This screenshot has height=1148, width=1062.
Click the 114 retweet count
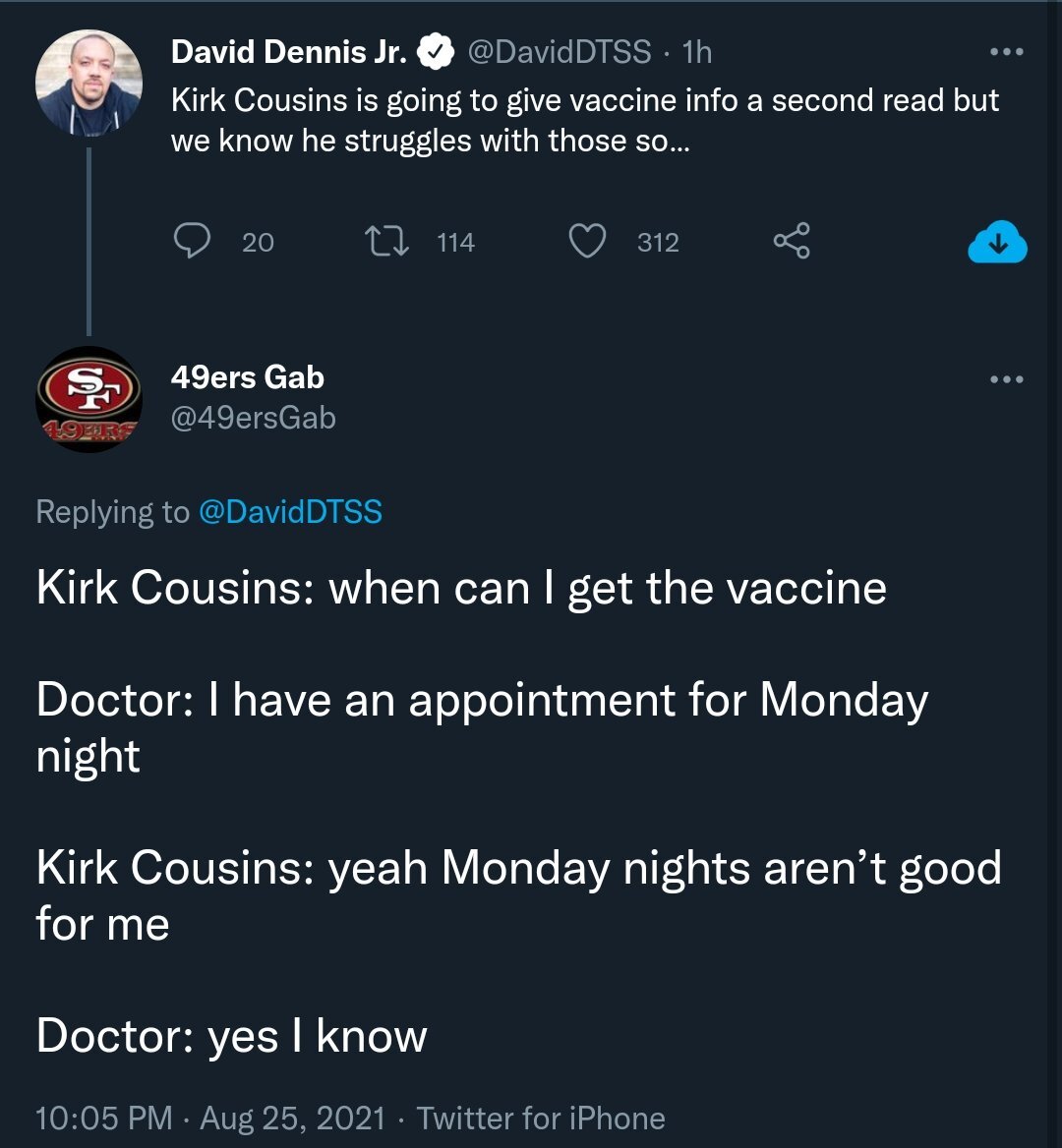click(x=455, y=242)
